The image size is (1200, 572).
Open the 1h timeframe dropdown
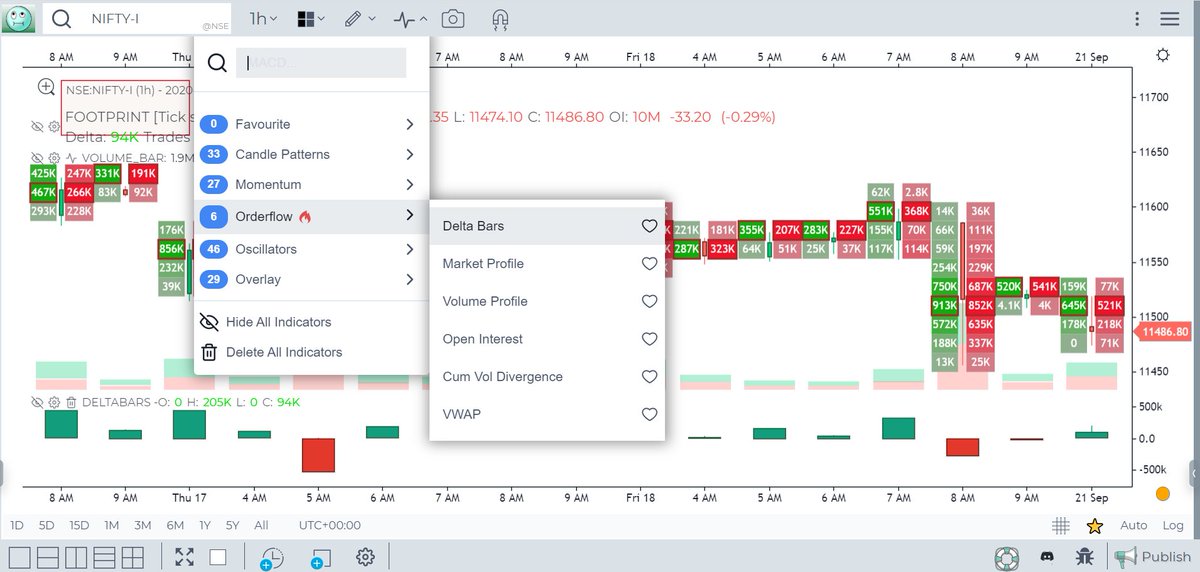(x=264, y=19)
